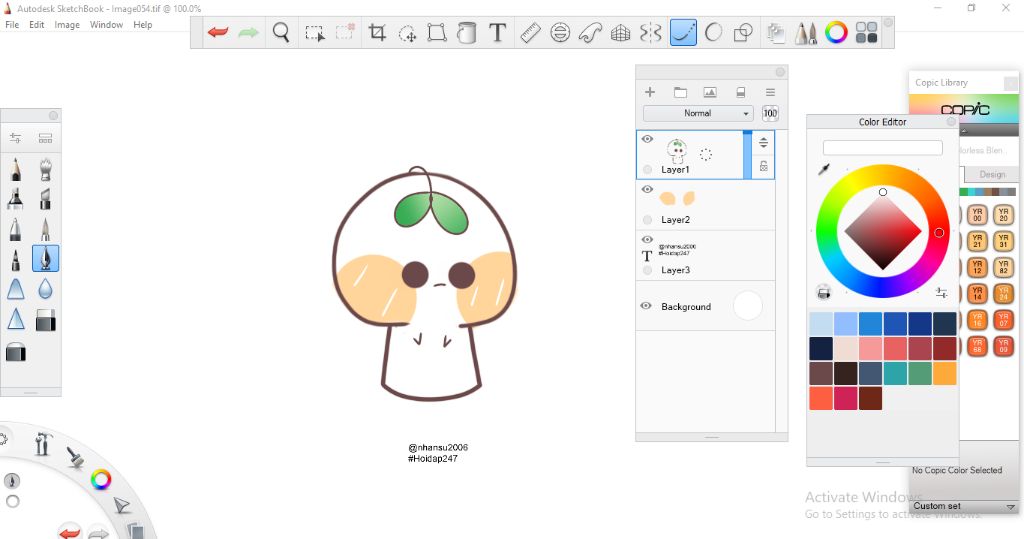Turn on the Symmetry tool
This screenshot has width=1024, height=539.
(650, 32)
